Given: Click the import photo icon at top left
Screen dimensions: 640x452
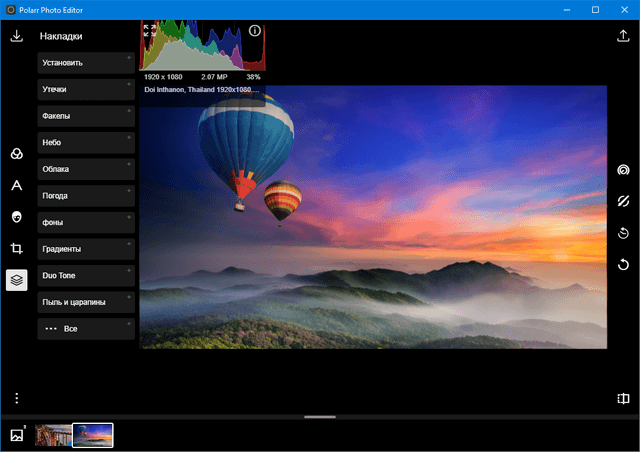Looking at the screenshot, I should click(16, 36).
